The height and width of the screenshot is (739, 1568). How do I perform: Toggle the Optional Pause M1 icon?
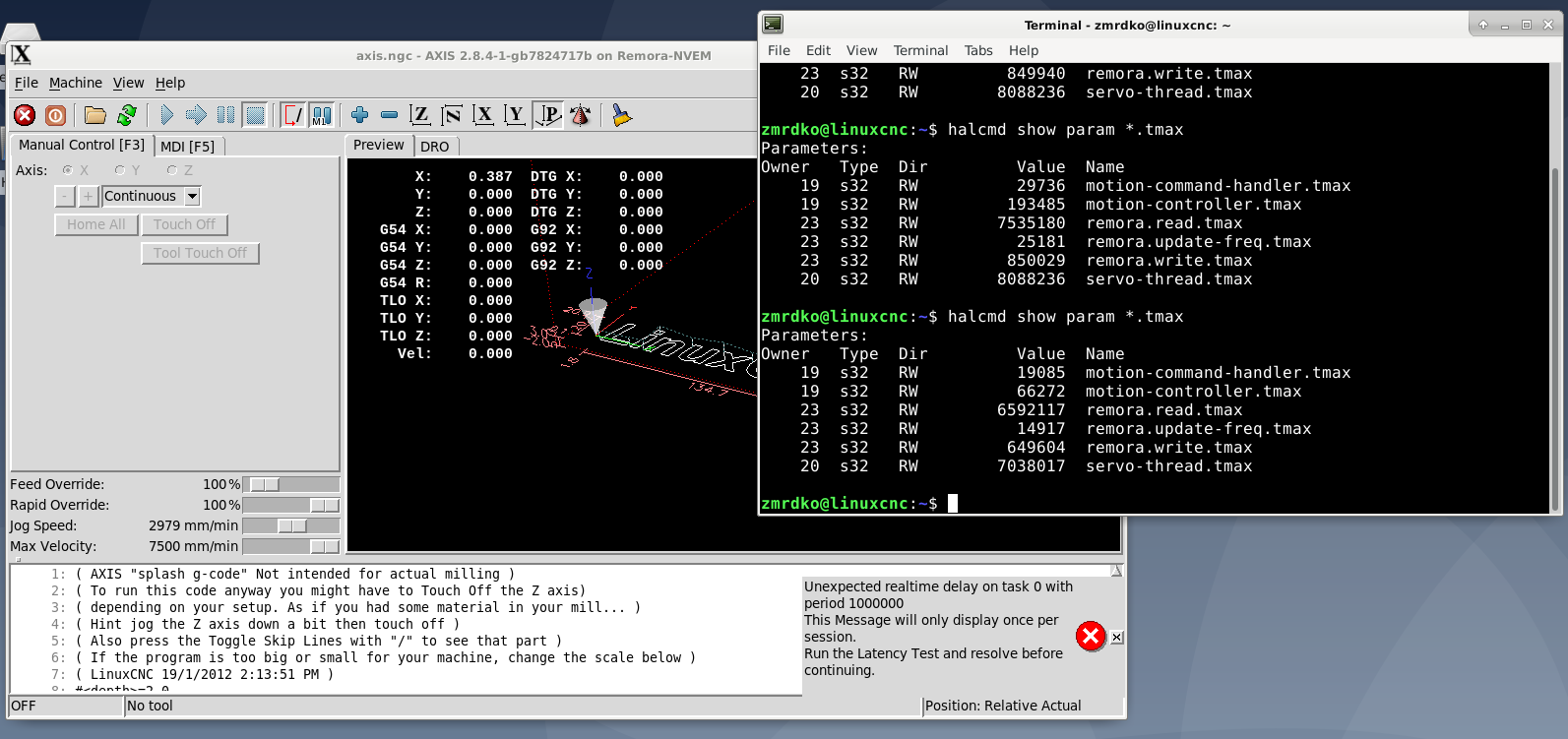click(x=322, y=115)
